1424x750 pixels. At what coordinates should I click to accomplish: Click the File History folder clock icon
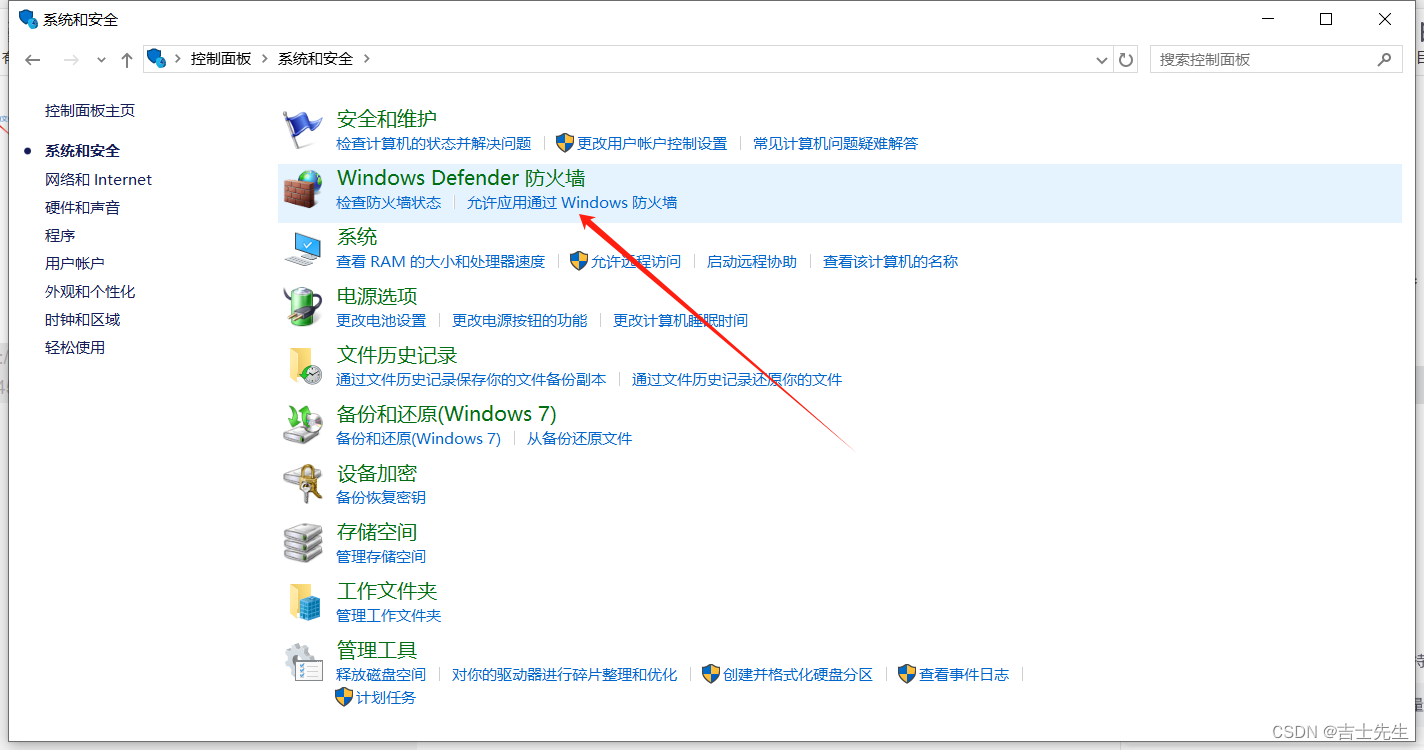[x=303, y=366]
